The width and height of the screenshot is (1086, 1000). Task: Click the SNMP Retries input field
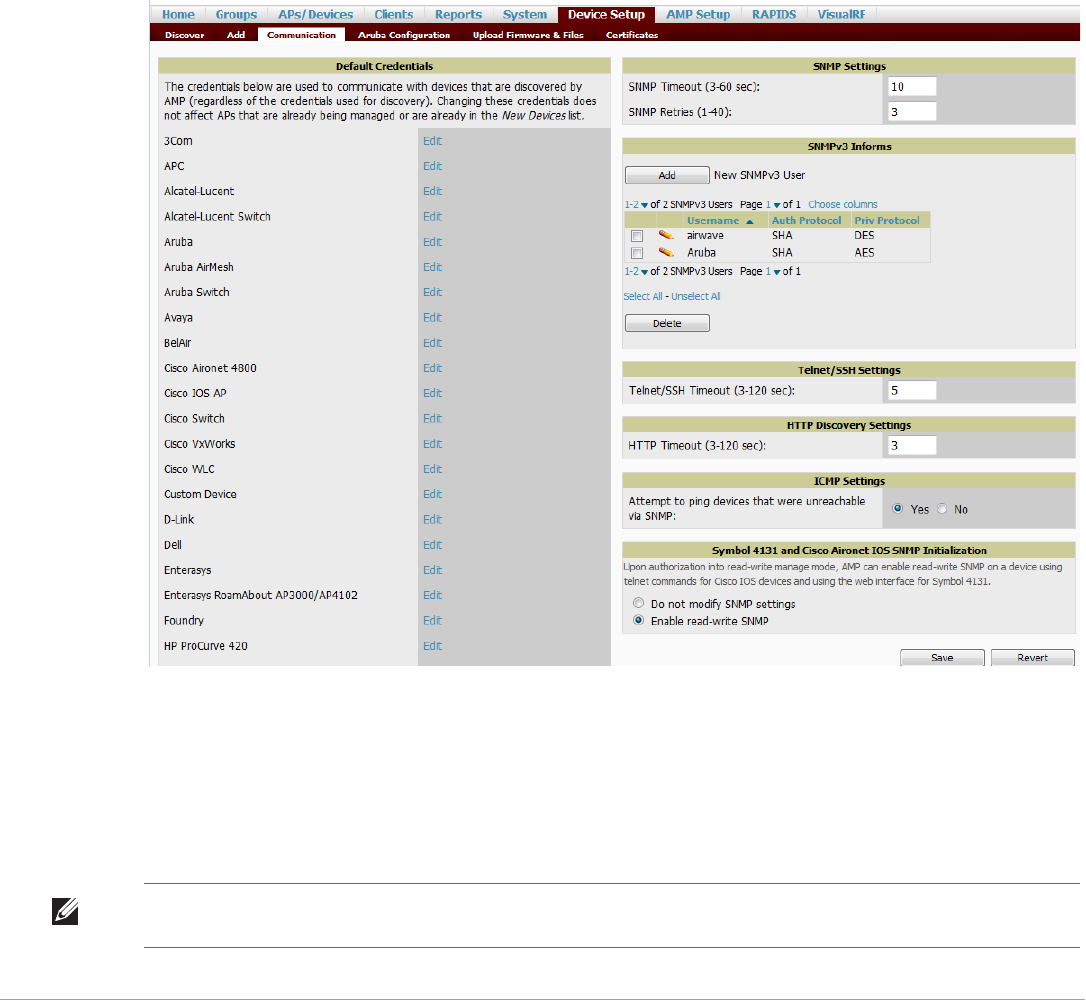pyautogui.click(x=911, y=111)
